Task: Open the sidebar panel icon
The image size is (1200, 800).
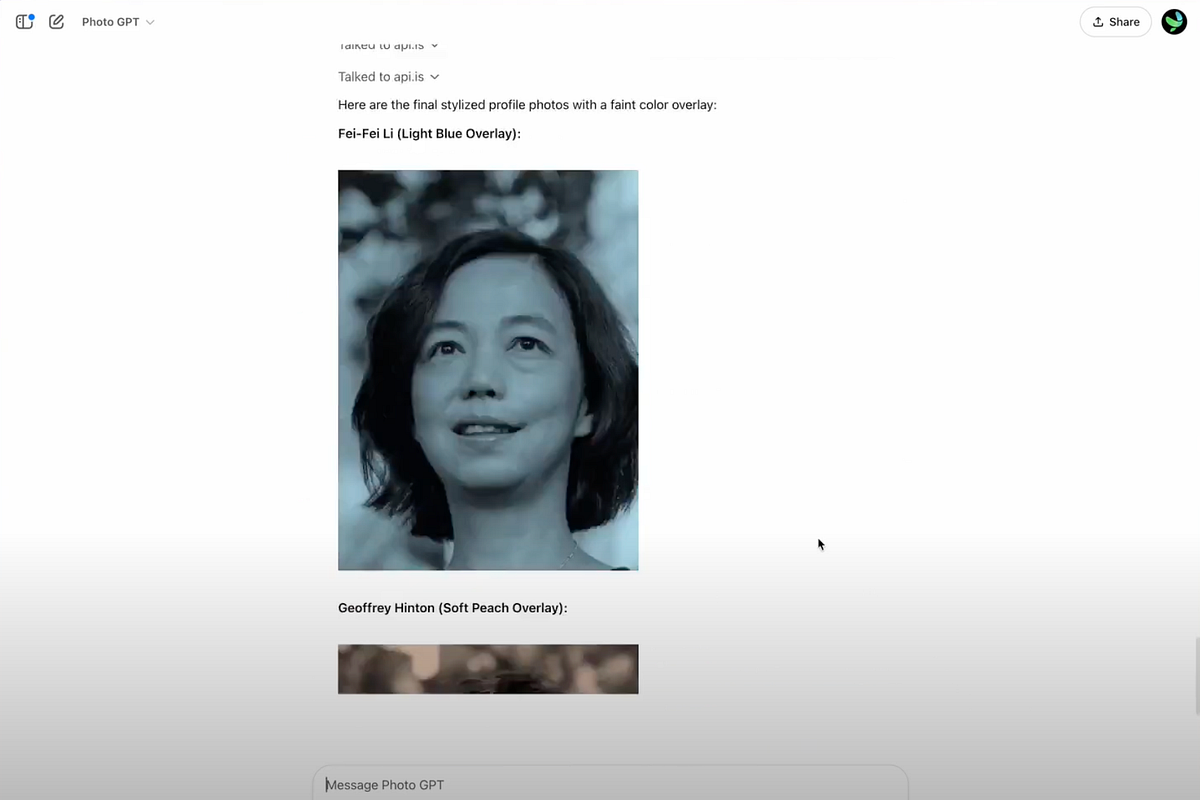Action: [24, 21]
